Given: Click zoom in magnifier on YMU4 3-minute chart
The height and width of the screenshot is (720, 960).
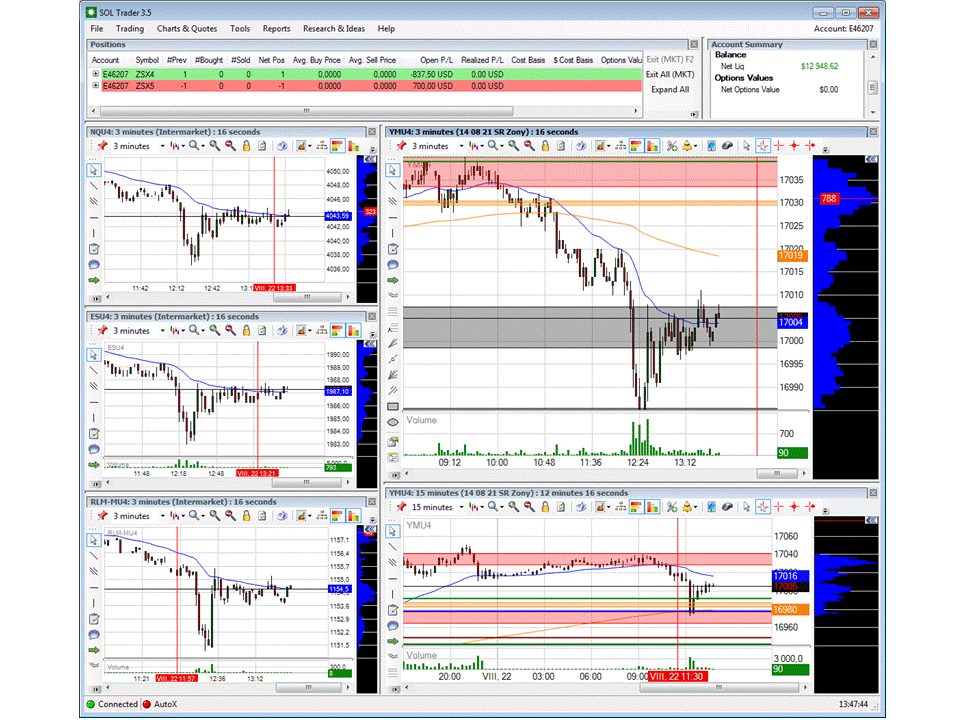Looking at the screenshot, I should 512,146.
